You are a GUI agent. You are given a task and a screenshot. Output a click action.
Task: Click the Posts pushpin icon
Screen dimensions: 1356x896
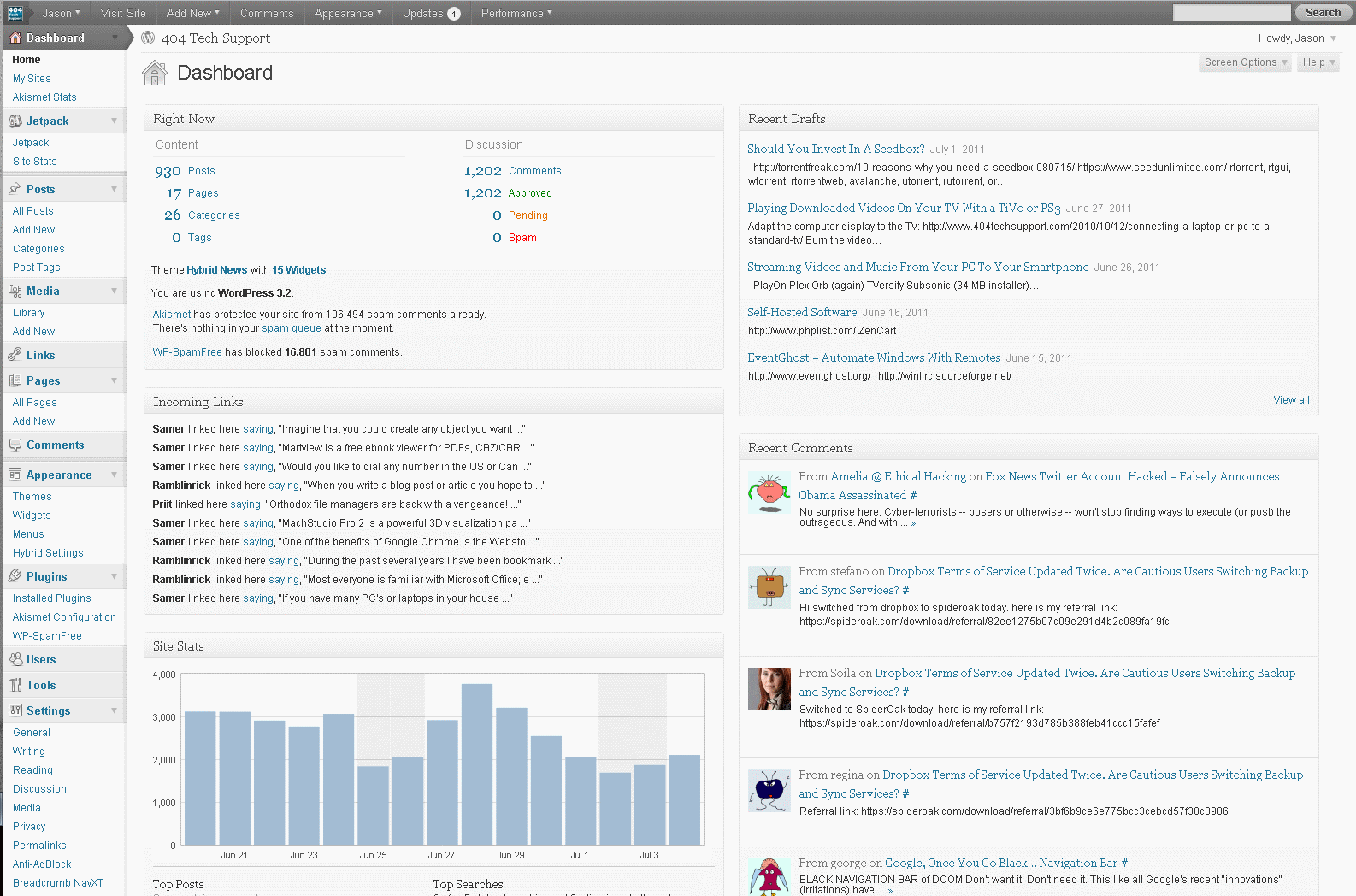click(15, 189)
